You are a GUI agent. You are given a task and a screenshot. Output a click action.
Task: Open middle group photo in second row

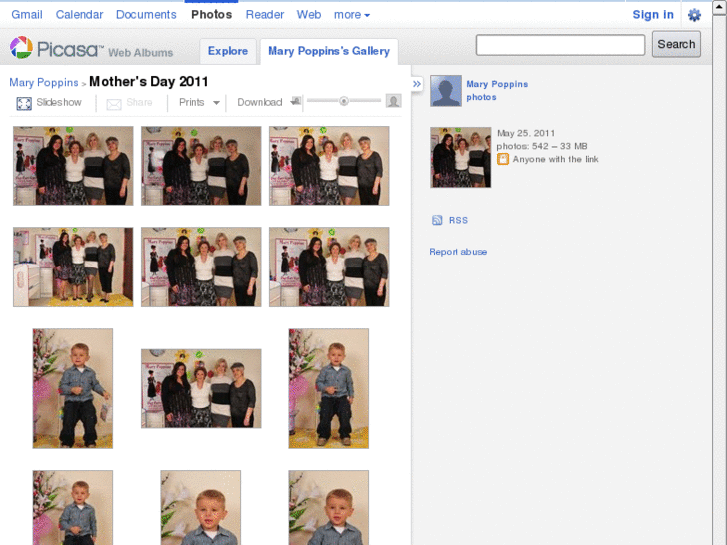[201, 267]
